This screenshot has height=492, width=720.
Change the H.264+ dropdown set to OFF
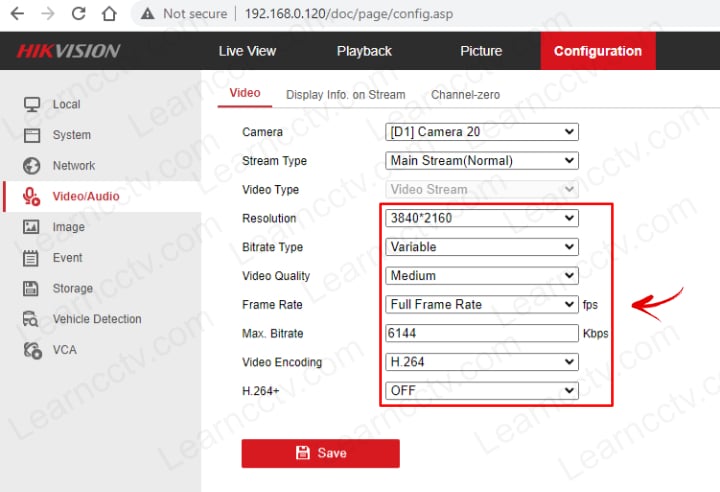[482, 391]
